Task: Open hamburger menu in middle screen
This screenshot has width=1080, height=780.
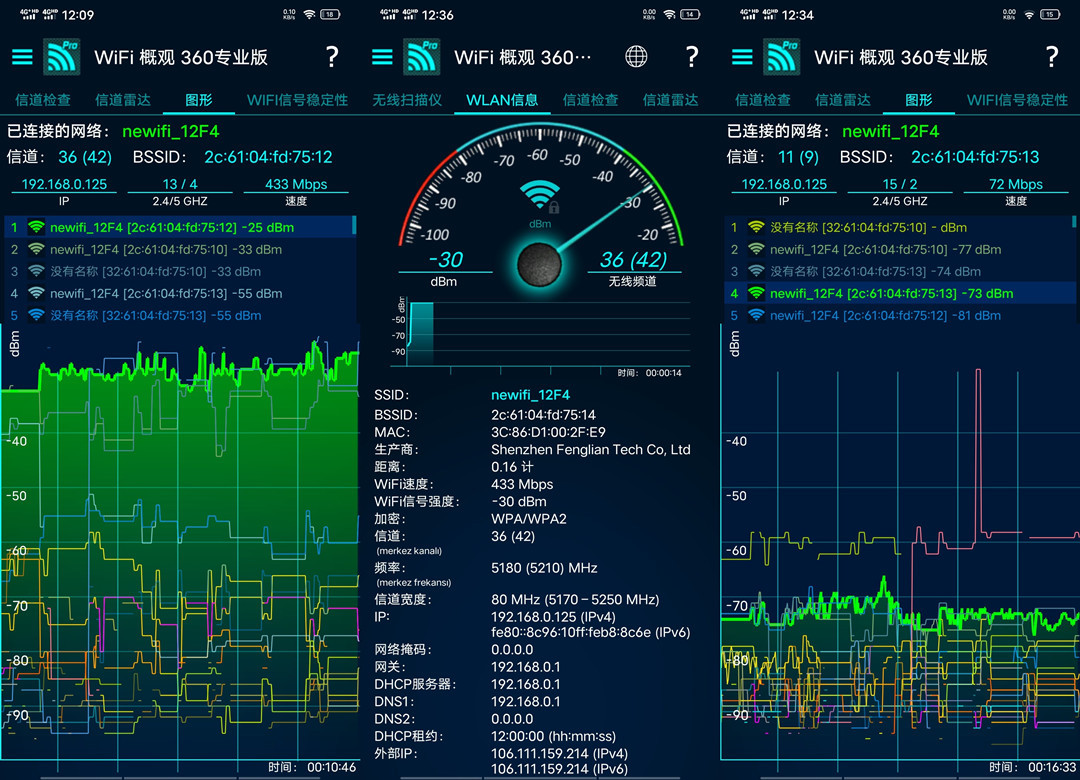Action: [x=382, y=57]
